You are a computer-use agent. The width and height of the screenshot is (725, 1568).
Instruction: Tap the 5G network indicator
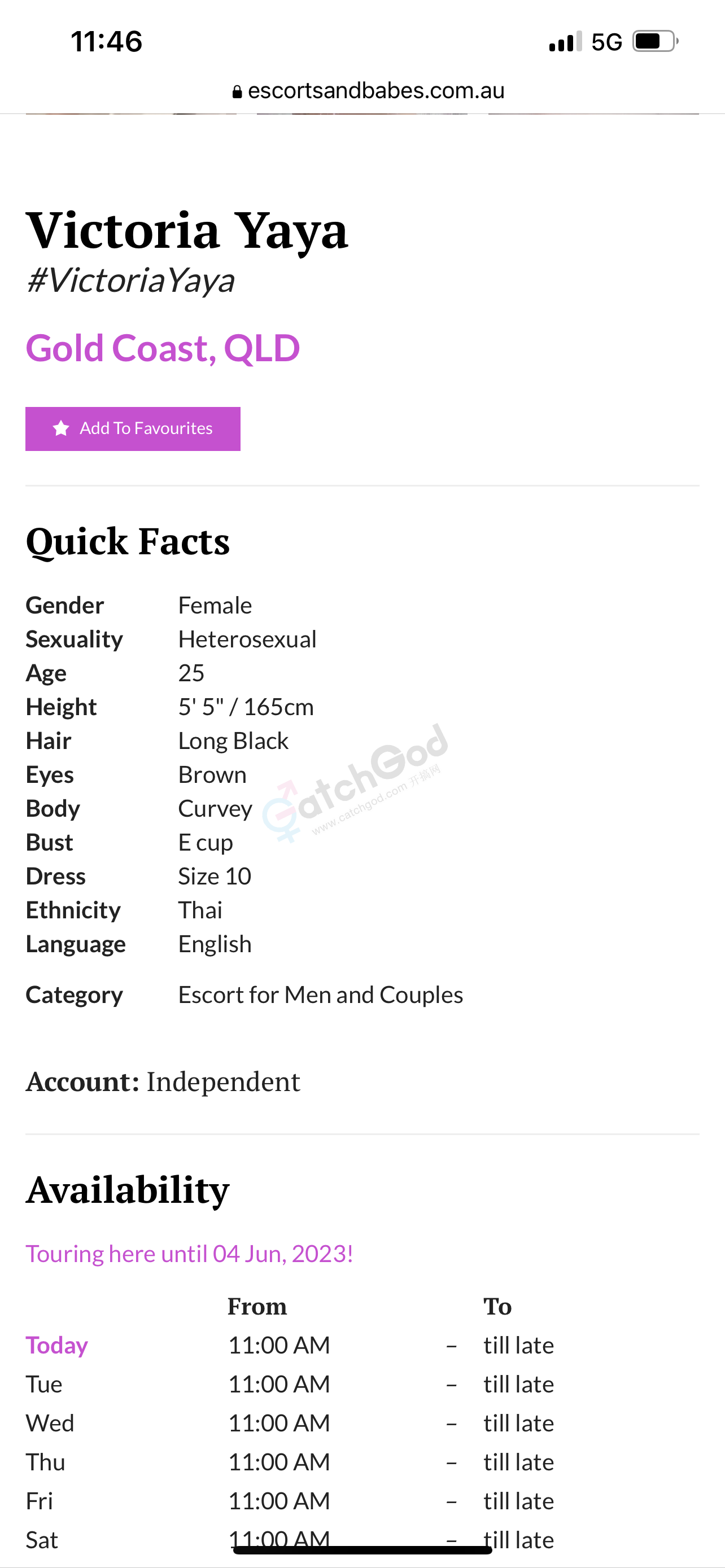click(607, 42)
